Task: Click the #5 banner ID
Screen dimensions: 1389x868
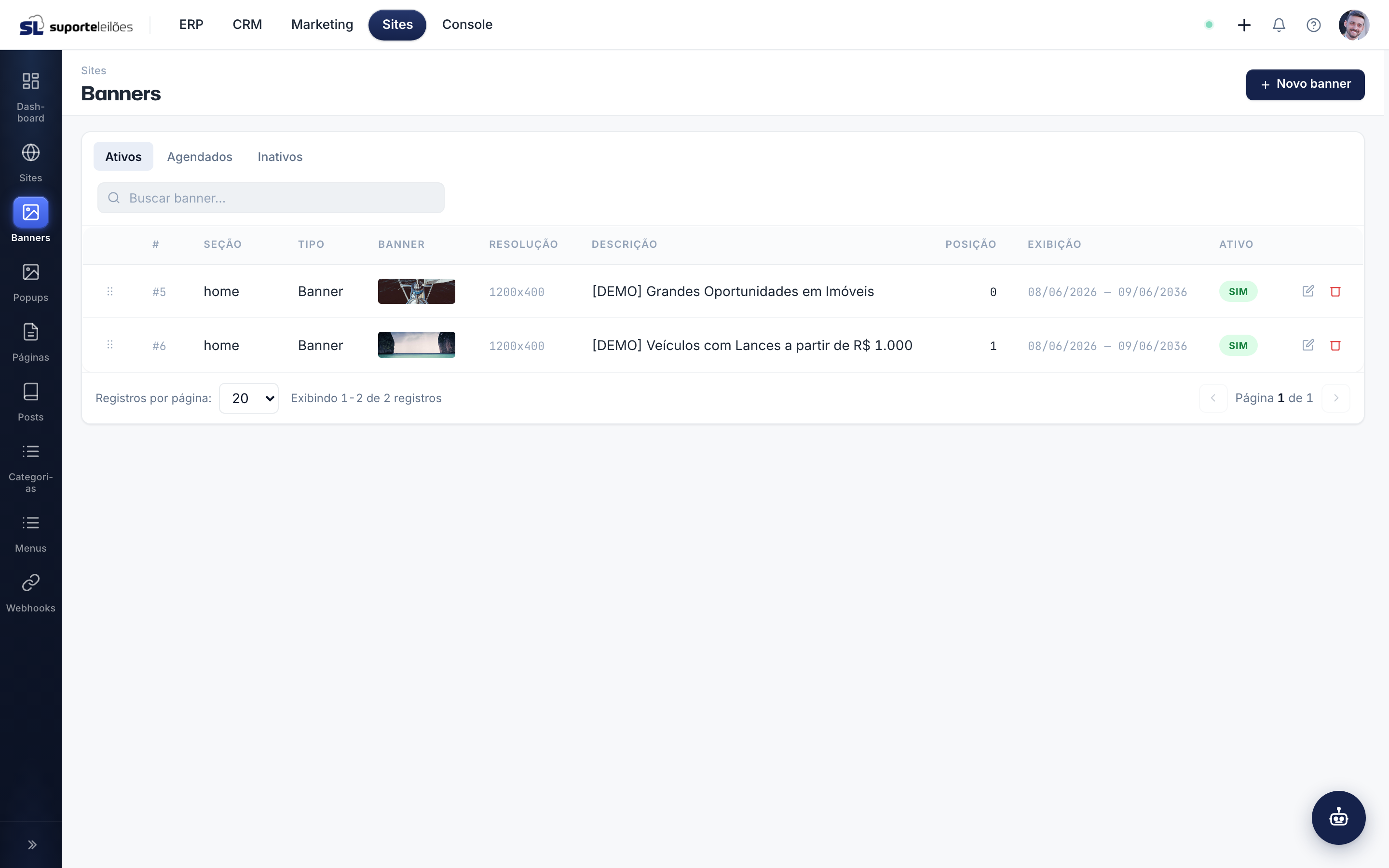Action: (159, 292)
